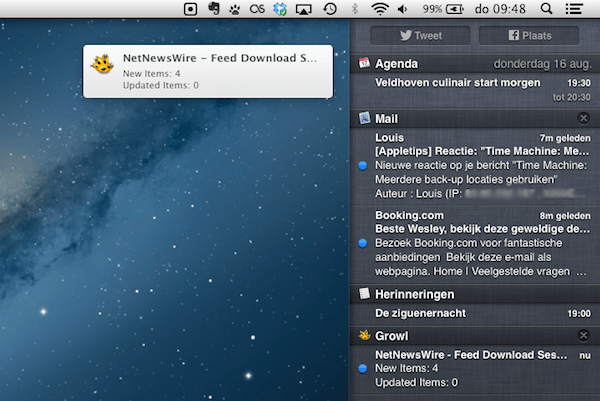Viewport: 600px width, 401px height.
Task: Open the Agenda section header
Action: tap(475, 64)
